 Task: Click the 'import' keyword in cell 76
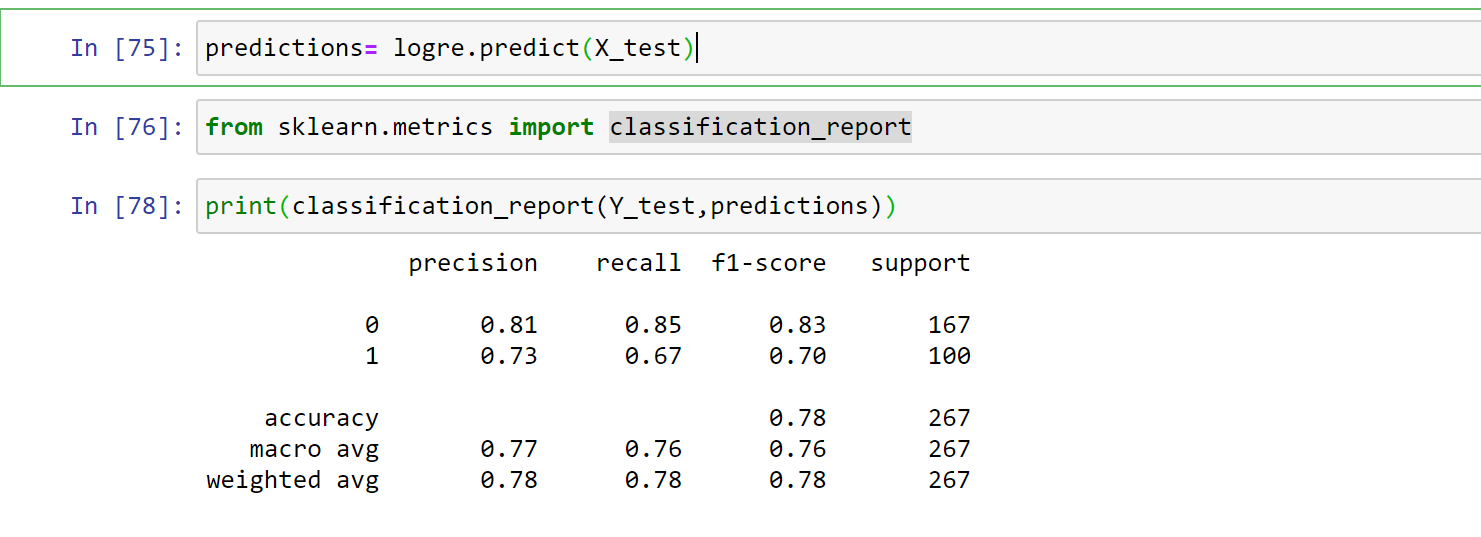click(x=551, y=127)
